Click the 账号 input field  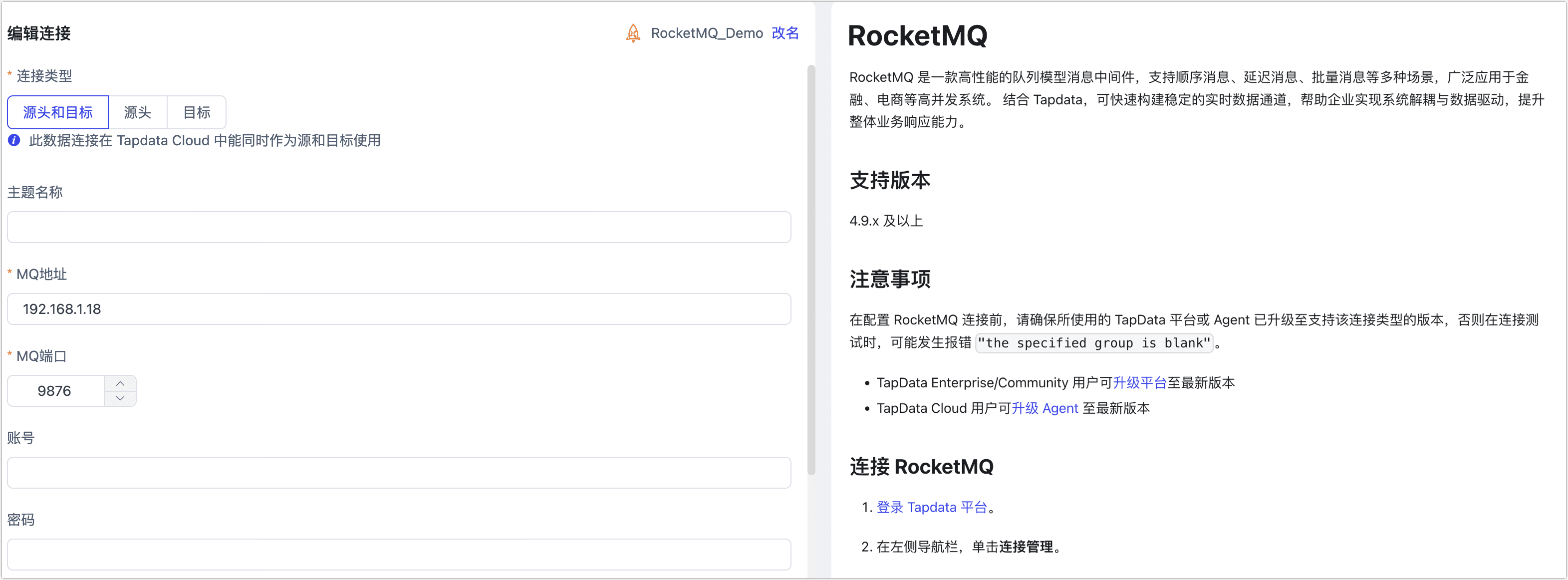(399, 472)
